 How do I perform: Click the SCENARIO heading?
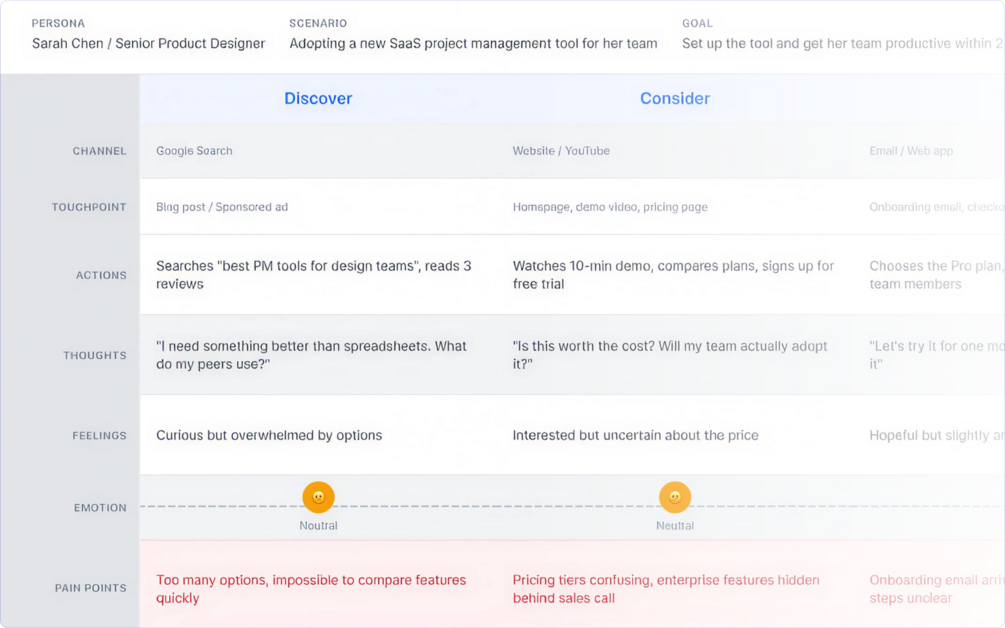(318, 23)
